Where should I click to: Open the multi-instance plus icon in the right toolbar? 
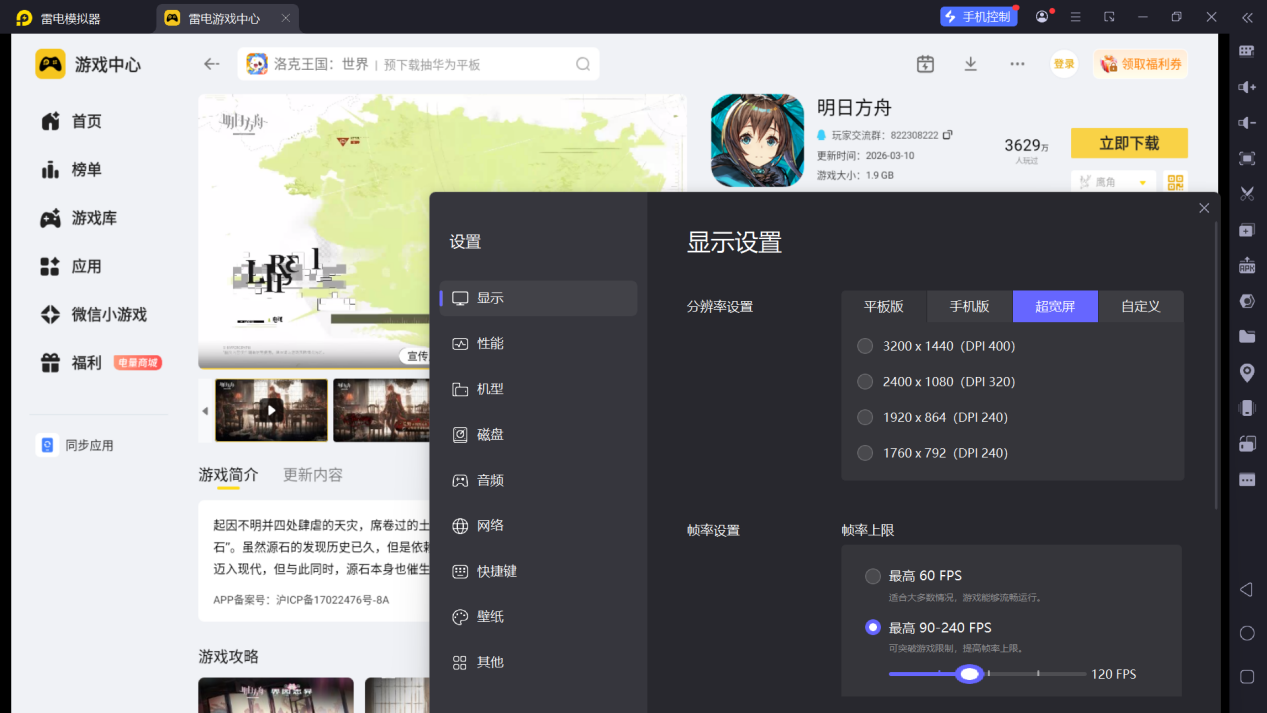(x=1246, y=230)
